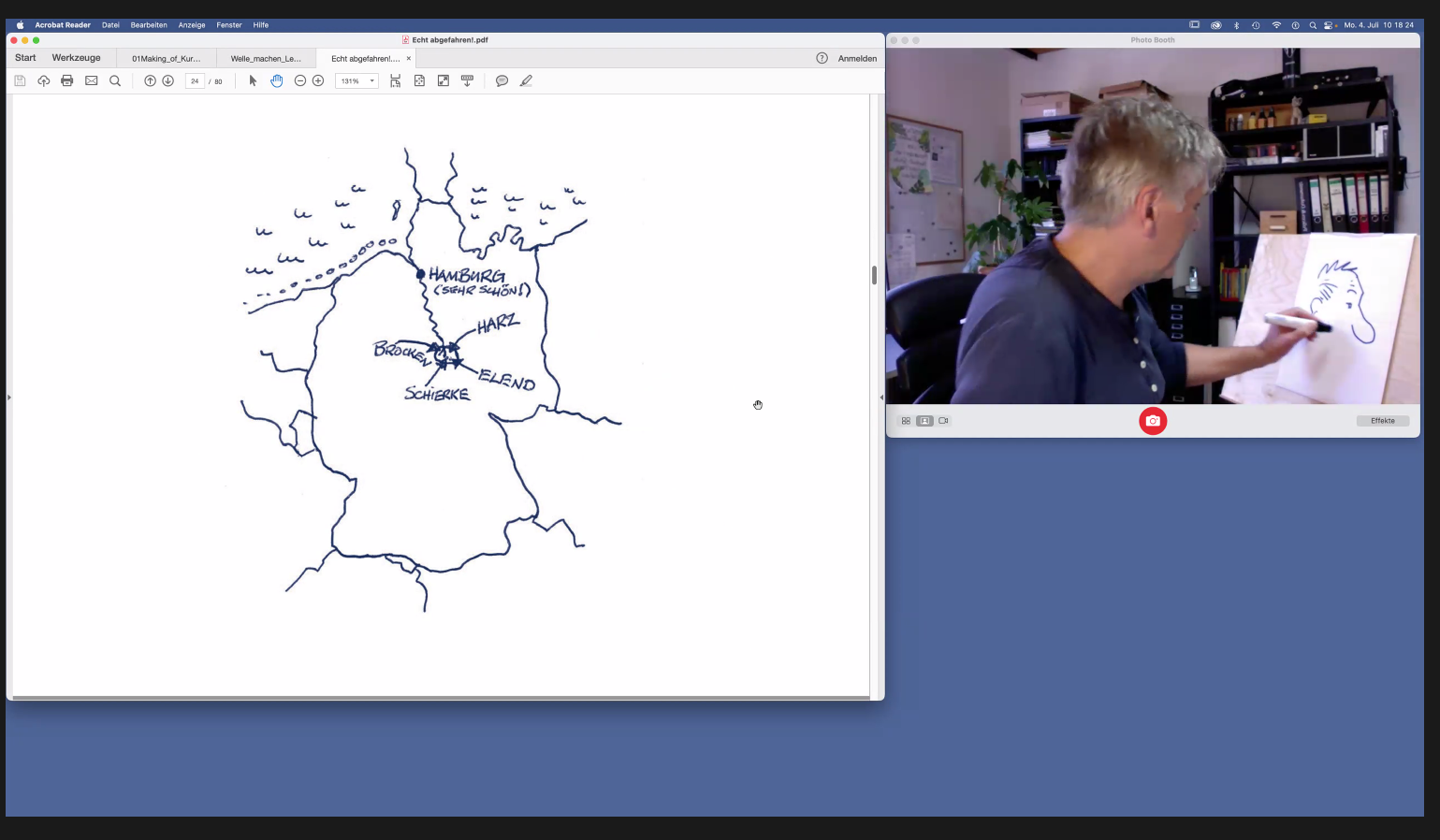Expand the right side panel arrow
This screenshot has width=1440, height=840.
coord(880,398)
